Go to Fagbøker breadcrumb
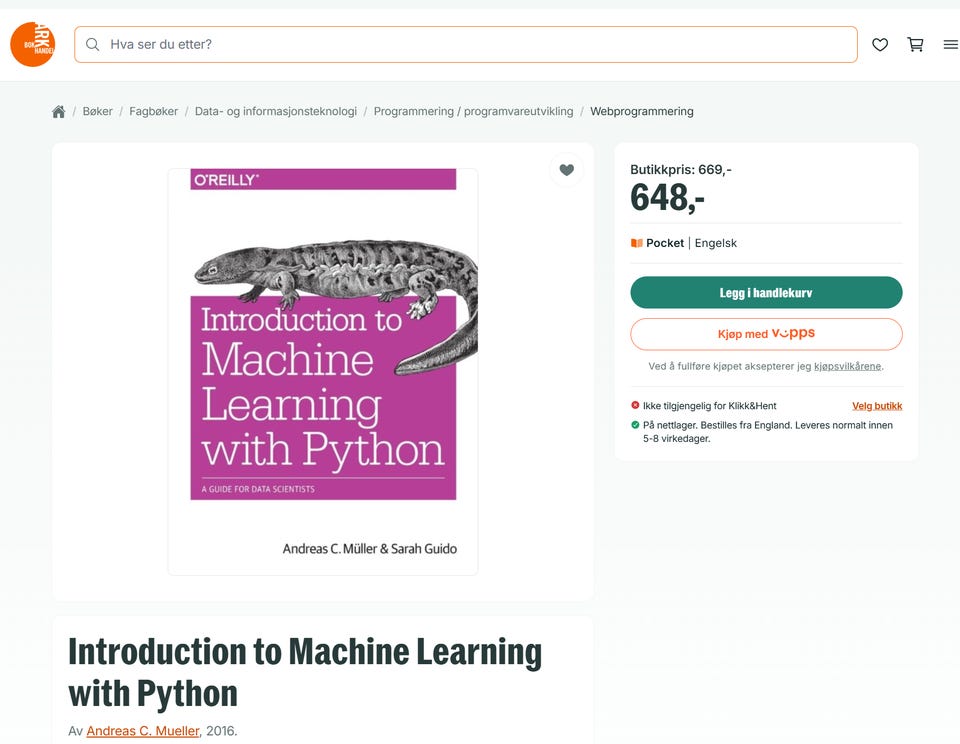Screen dimensions: 960x744 (x=154, y=111)
